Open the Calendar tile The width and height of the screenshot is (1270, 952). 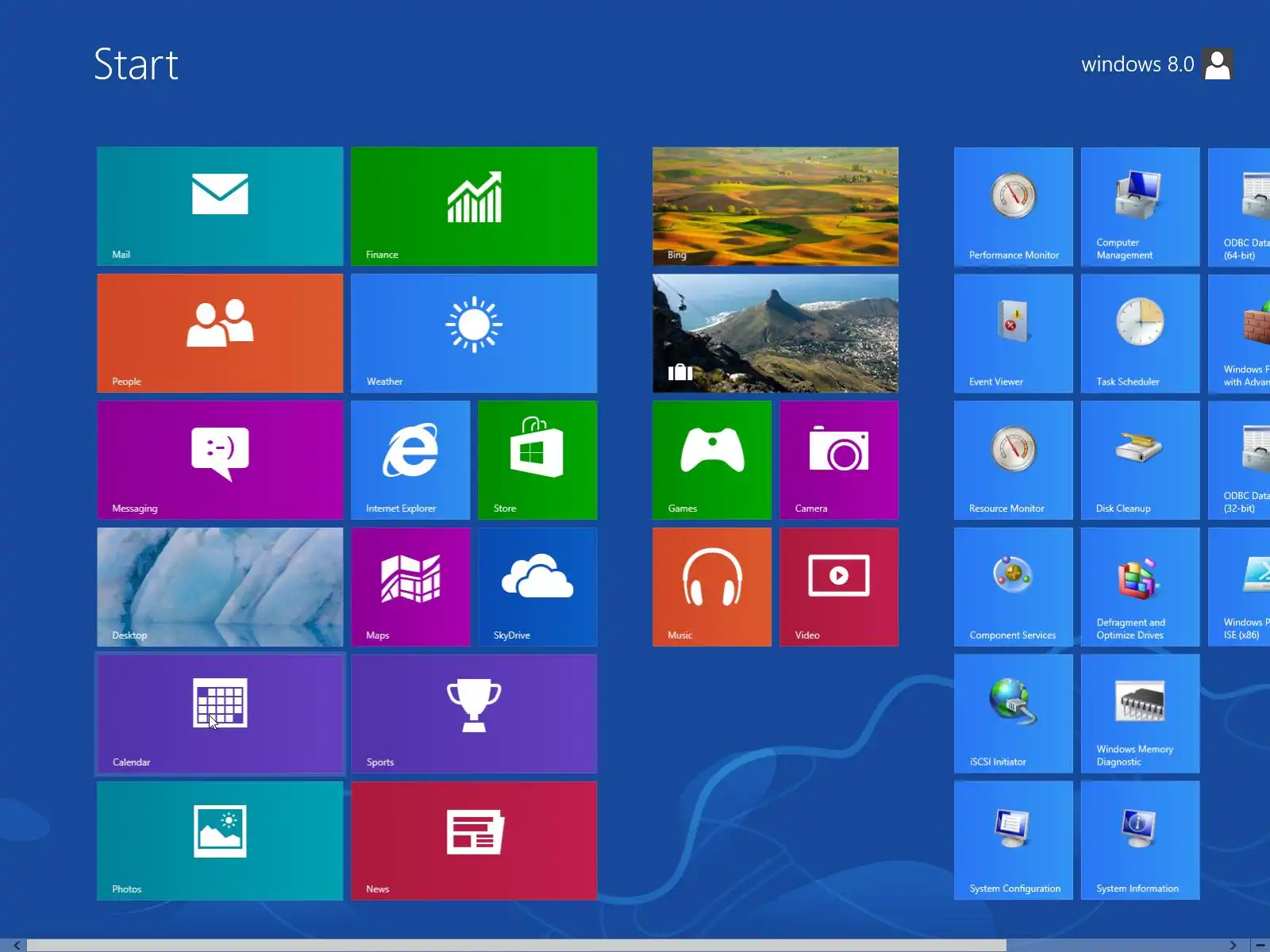220,714
